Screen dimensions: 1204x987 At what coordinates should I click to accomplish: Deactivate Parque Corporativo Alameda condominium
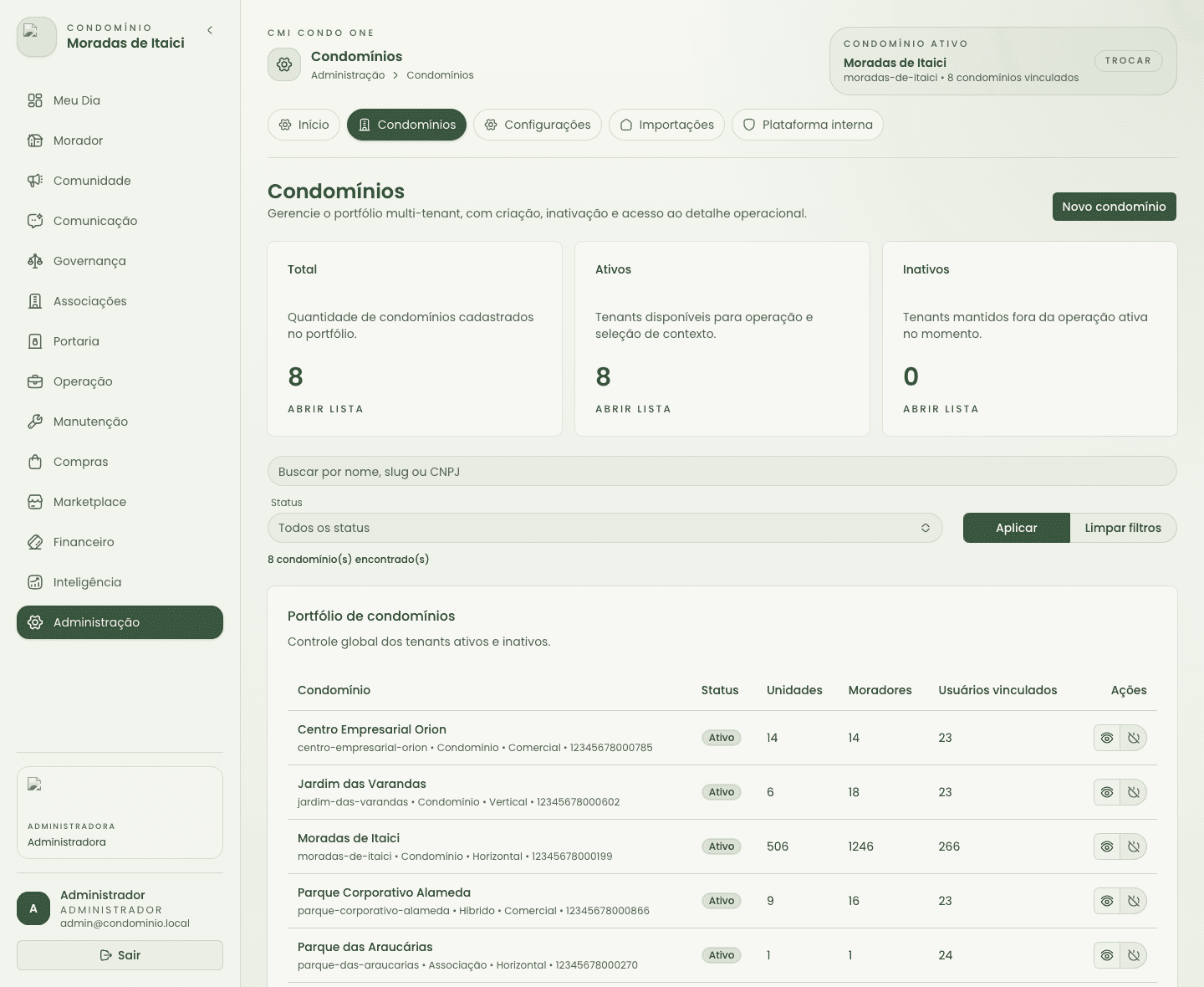1134,901
